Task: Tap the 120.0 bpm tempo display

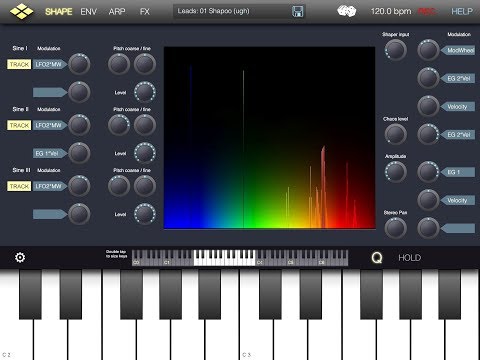Action: click(391, 11)
